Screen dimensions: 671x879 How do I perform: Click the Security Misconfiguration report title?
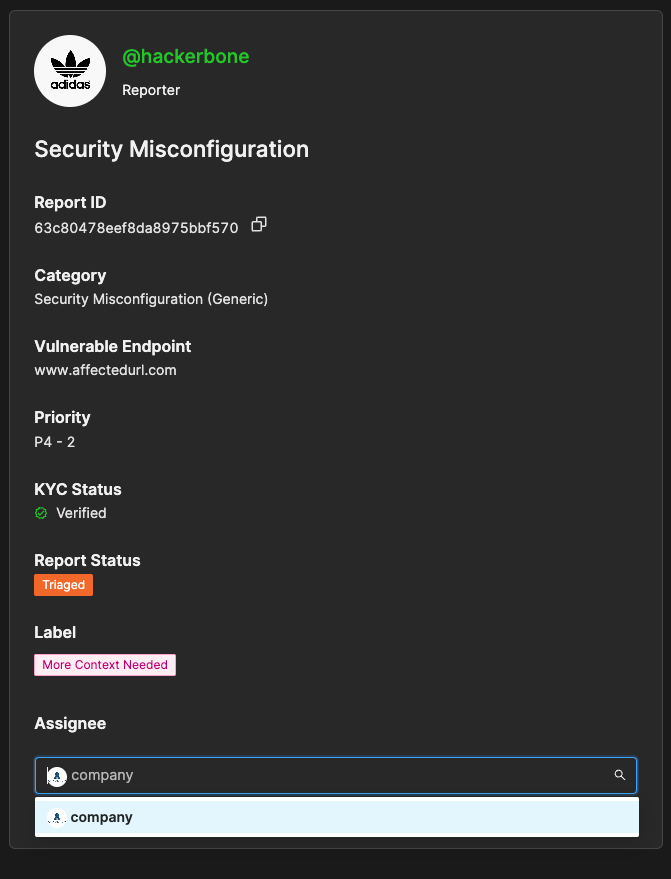pos(171,149)
